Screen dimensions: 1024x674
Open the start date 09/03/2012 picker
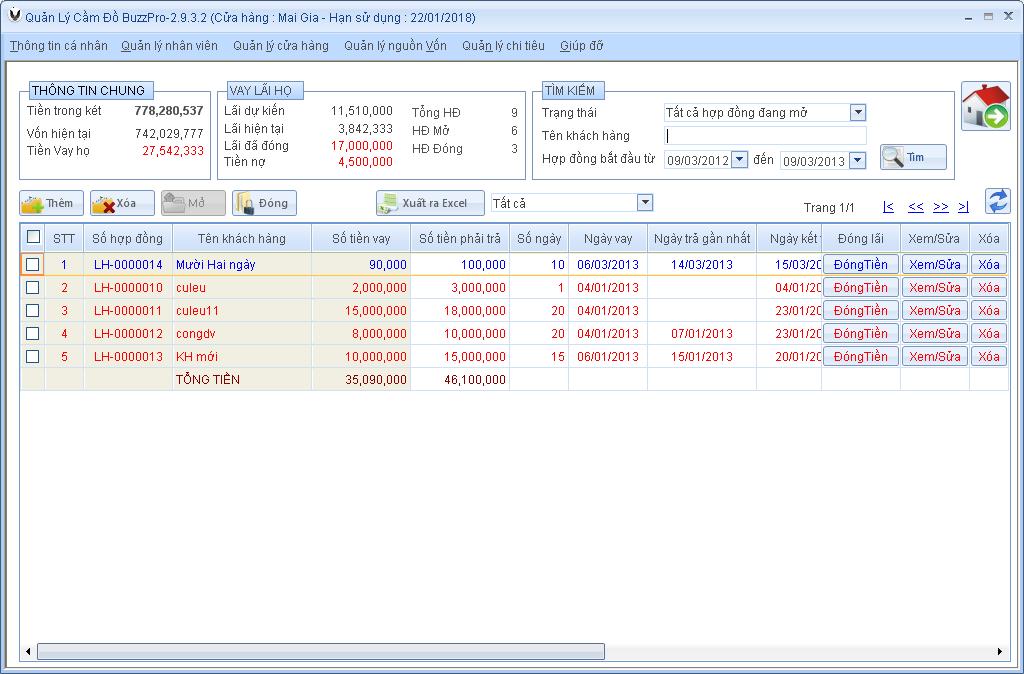(739, 159)
